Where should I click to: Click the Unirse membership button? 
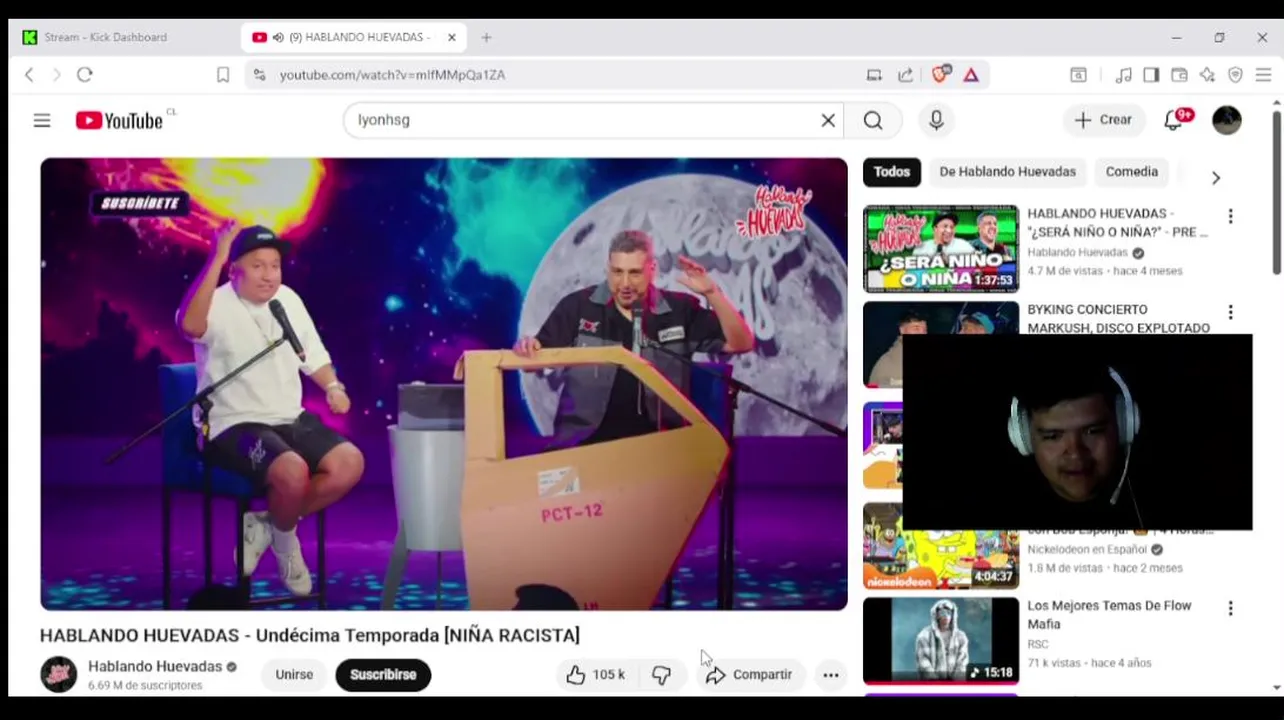click(x=294, y=675)
